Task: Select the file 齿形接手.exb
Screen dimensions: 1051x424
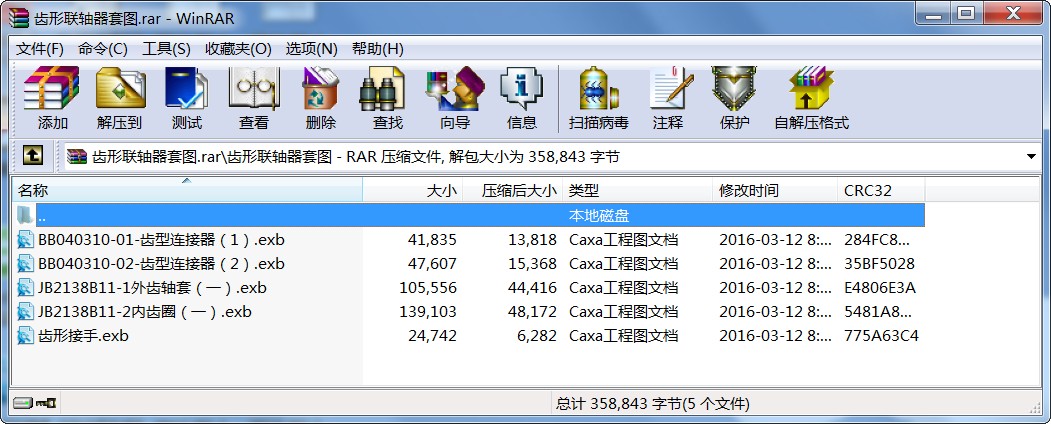Action: tap(83, 336)
